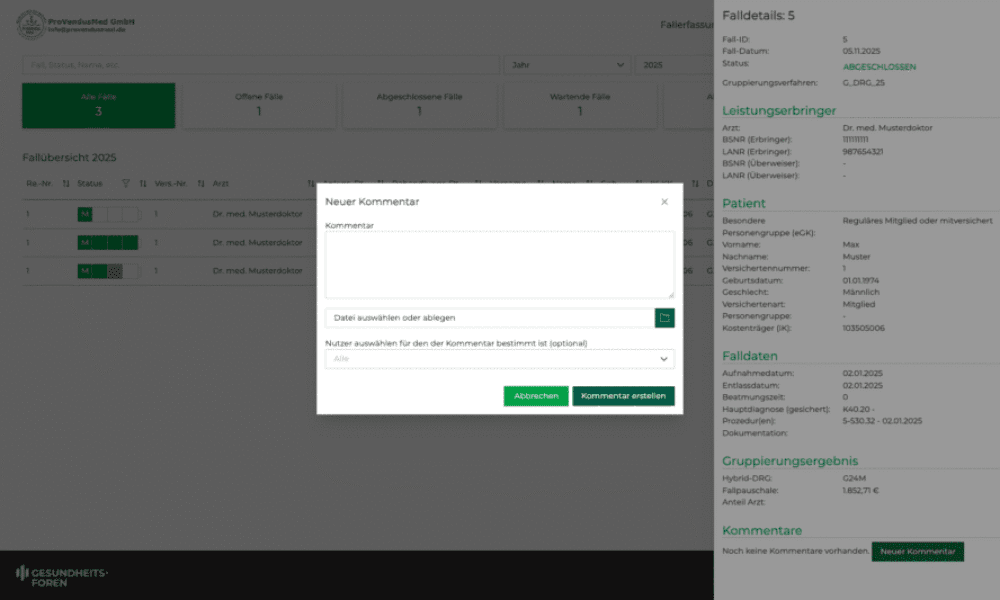Screen dimensions: 1000x600
Task: Open the Jahr dropdown filter
Action: point(566,64)
